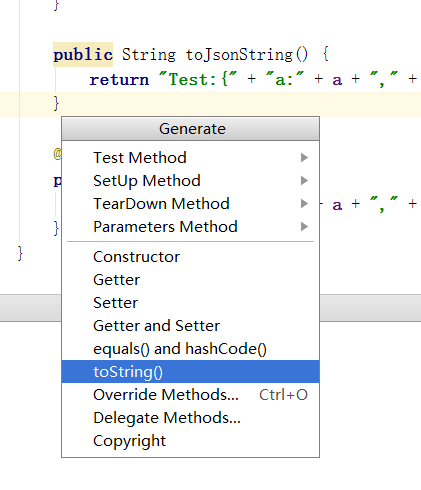Viewport: 421px width, 490px height.
Task: Choose SetUp Method entry
Action: (190, 181)
